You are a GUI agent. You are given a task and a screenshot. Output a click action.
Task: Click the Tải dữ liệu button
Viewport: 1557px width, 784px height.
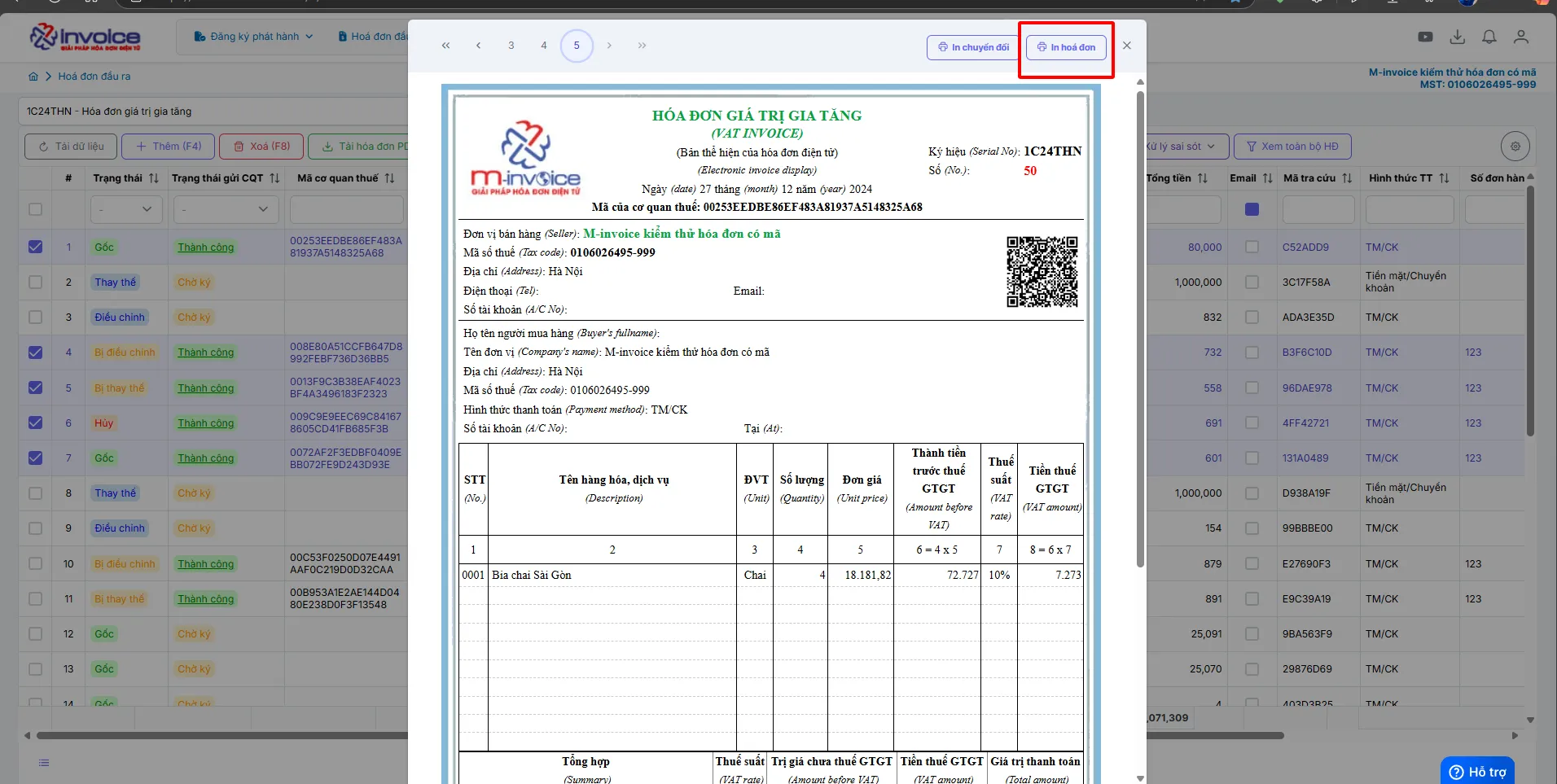[x=71, y=147]
